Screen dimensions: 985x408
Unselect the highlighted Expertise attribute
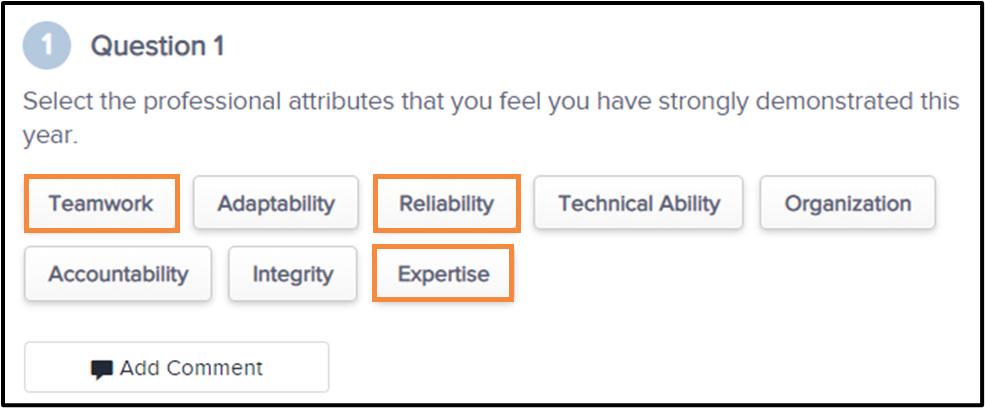[443, 274]
